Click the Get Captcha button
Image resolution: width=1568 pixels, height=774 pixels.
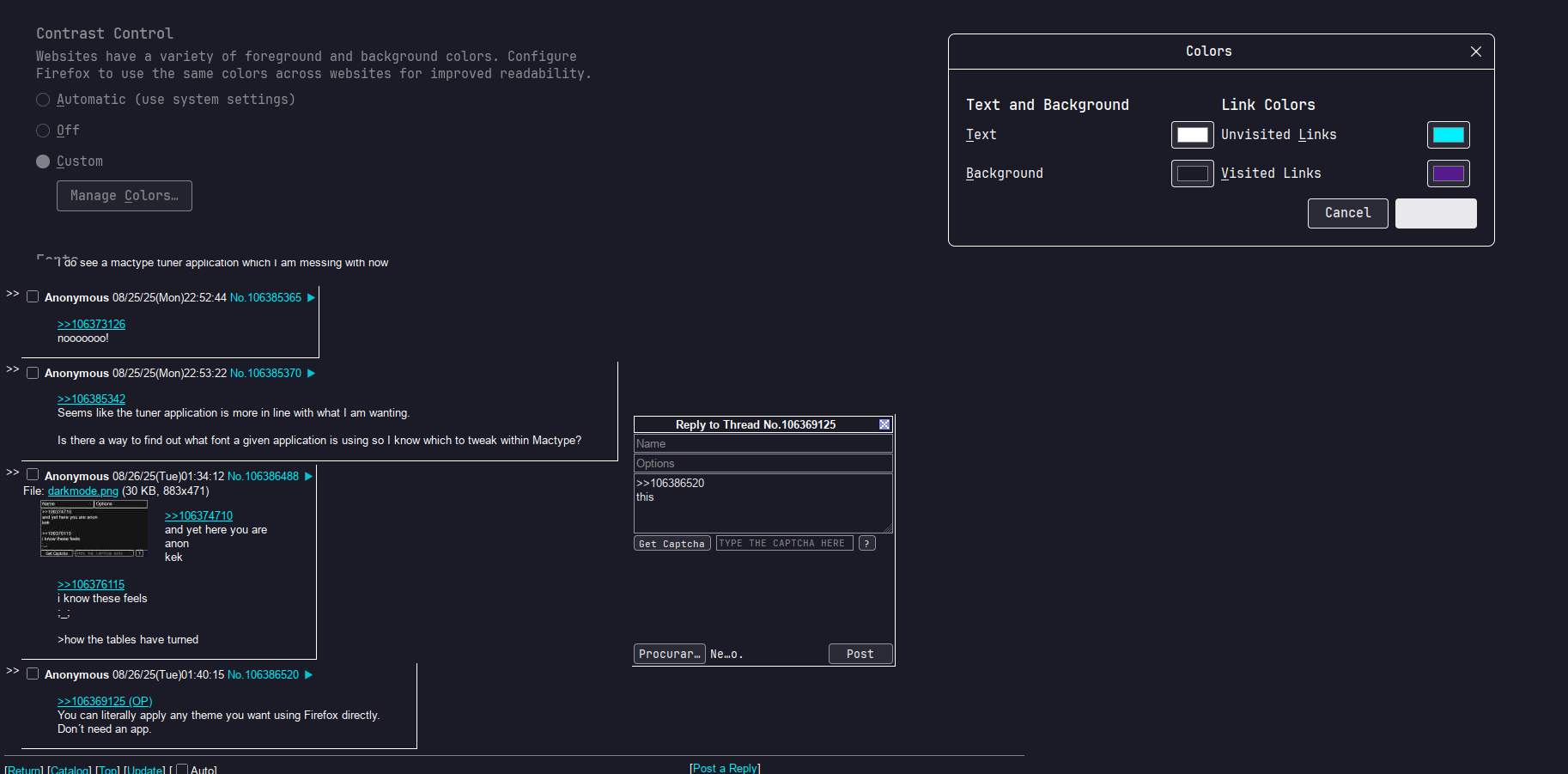coord(672,543)
